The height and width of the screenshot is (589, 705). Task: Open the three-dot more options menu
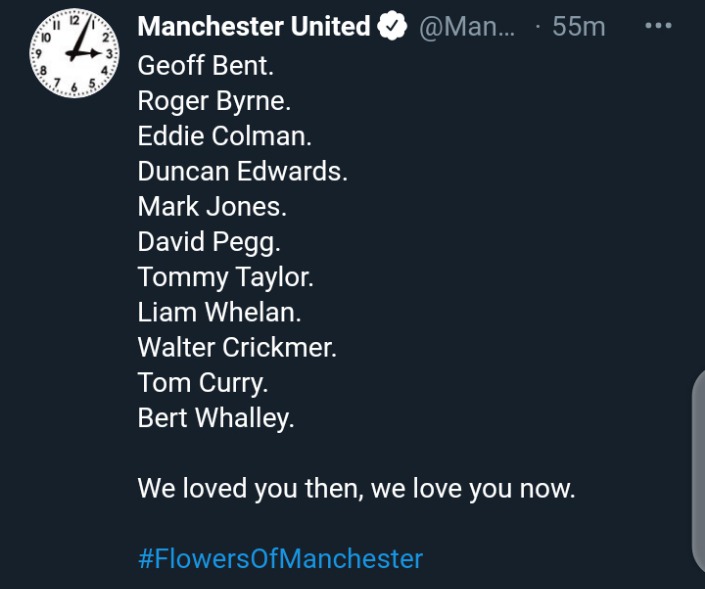(x=658, y=26)
